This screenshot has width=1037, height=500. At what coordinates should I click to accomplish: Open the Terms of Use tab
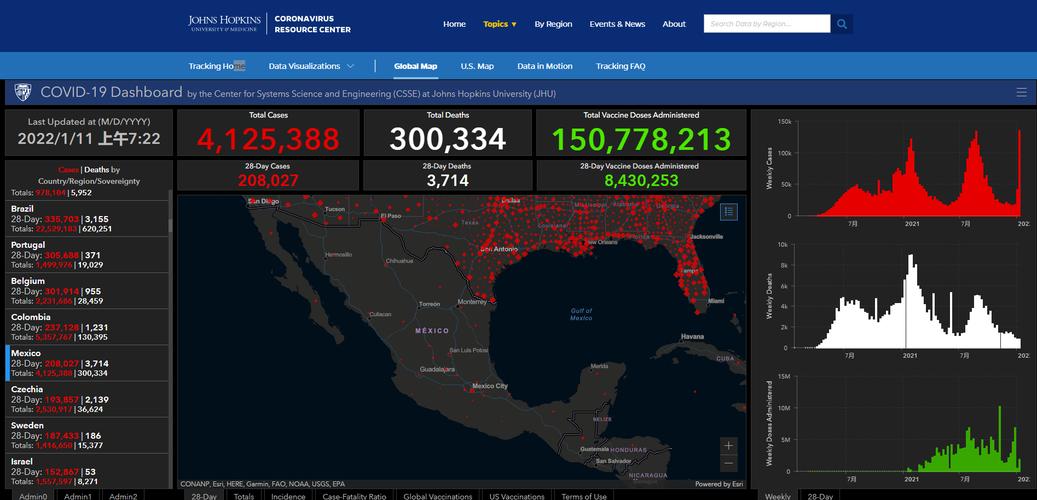(584, 495)
